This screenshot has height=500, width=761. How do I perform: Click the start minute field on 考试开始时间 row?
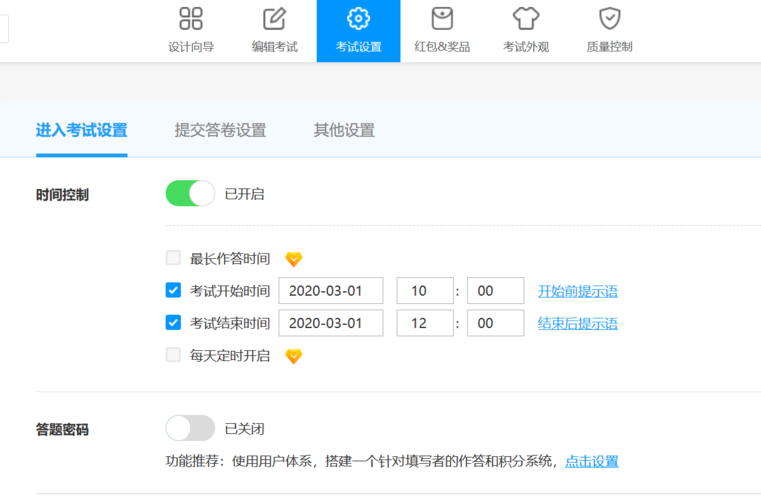496,291
